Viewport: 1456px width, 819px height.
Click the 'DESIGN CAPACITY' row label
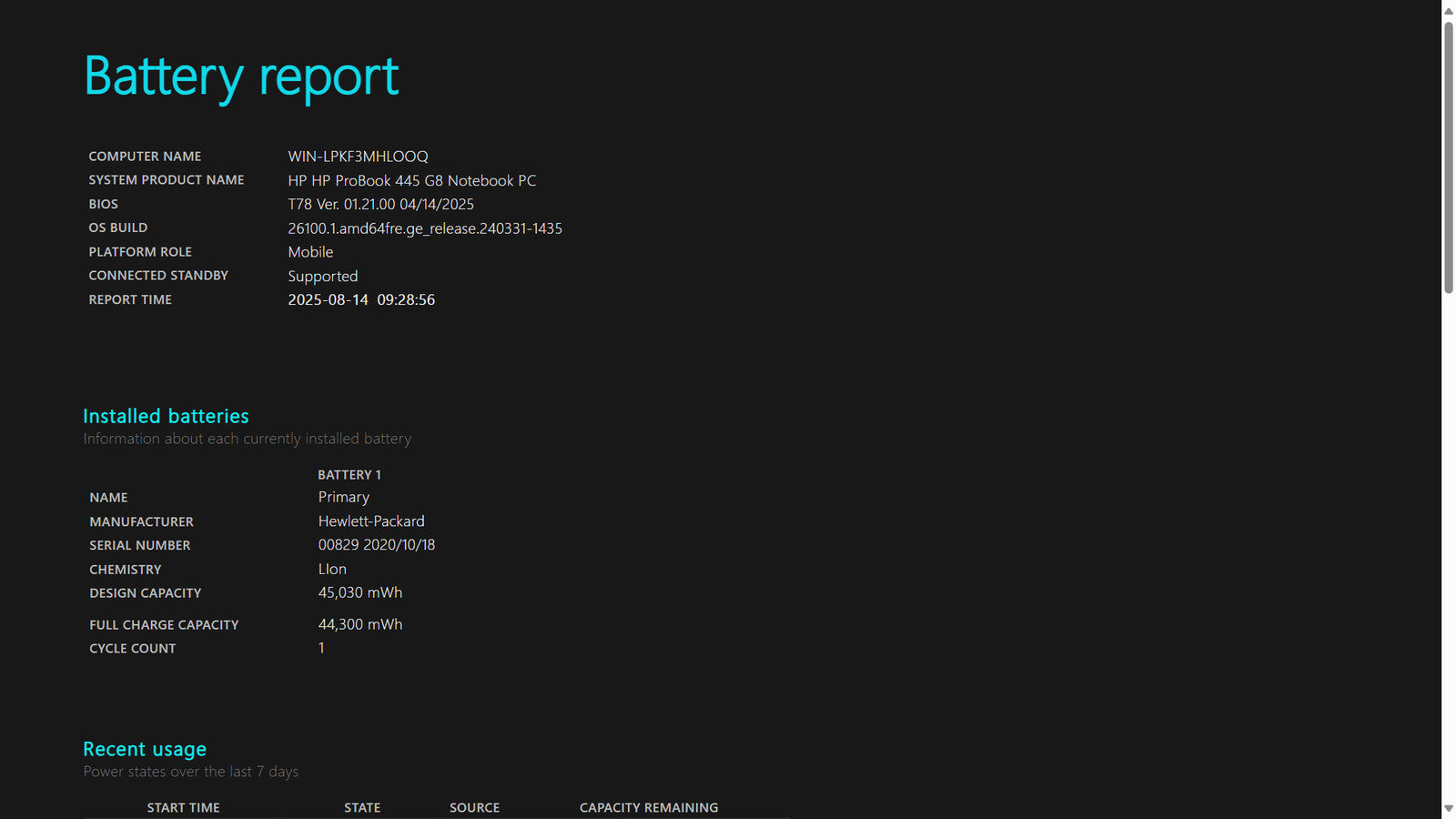pos(146,593)
